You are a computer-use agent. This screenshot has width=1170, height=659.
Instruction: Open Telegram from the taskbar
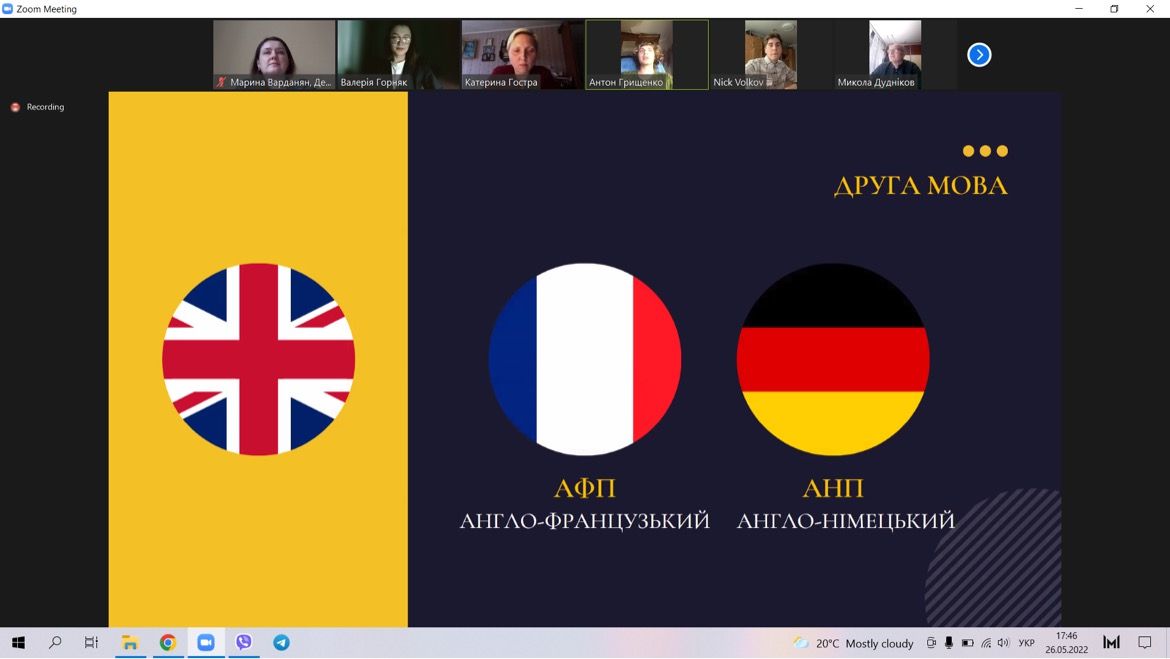pos(282,643)
